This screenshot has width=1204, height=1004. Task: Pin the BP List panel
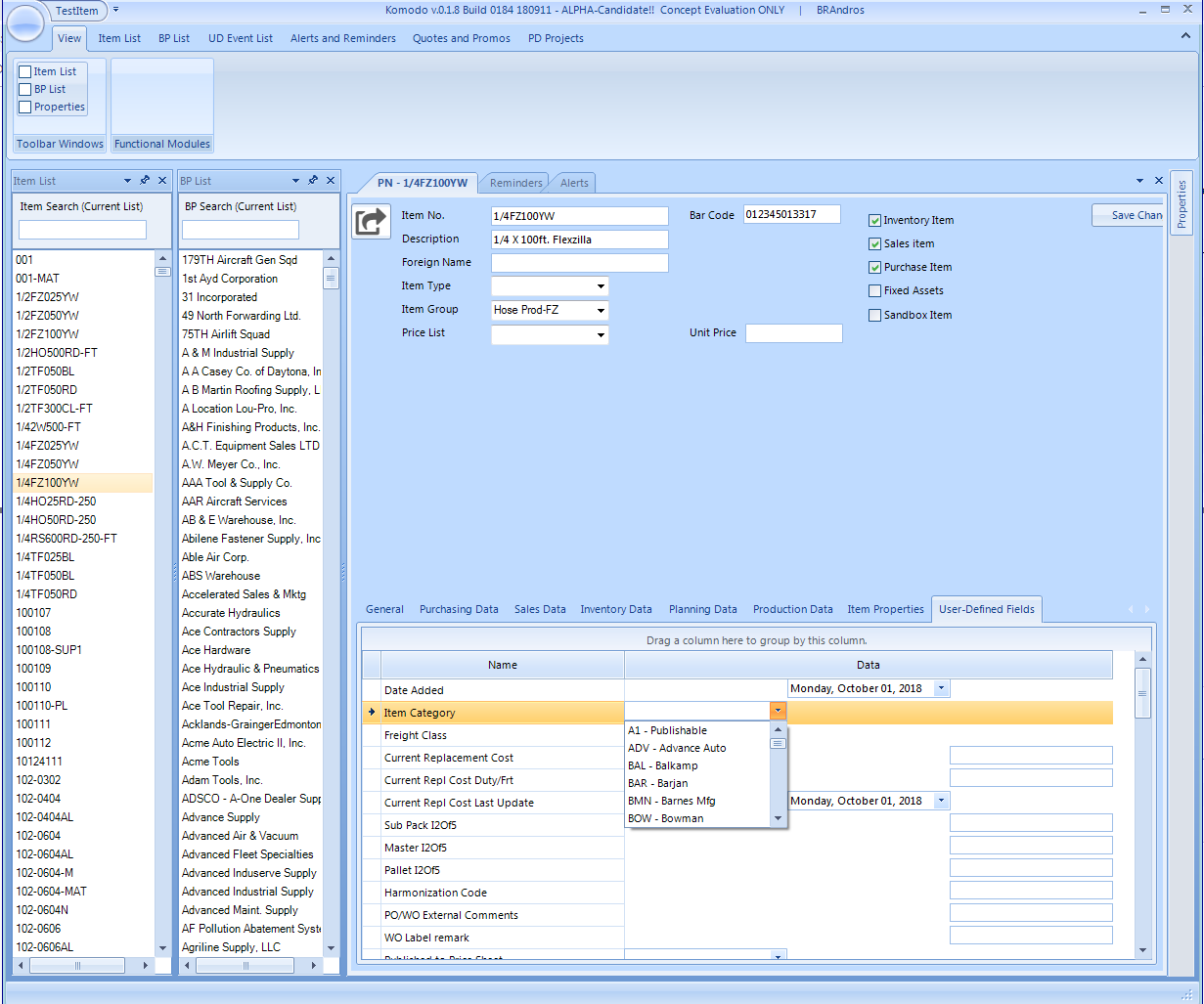pos(313,181)
